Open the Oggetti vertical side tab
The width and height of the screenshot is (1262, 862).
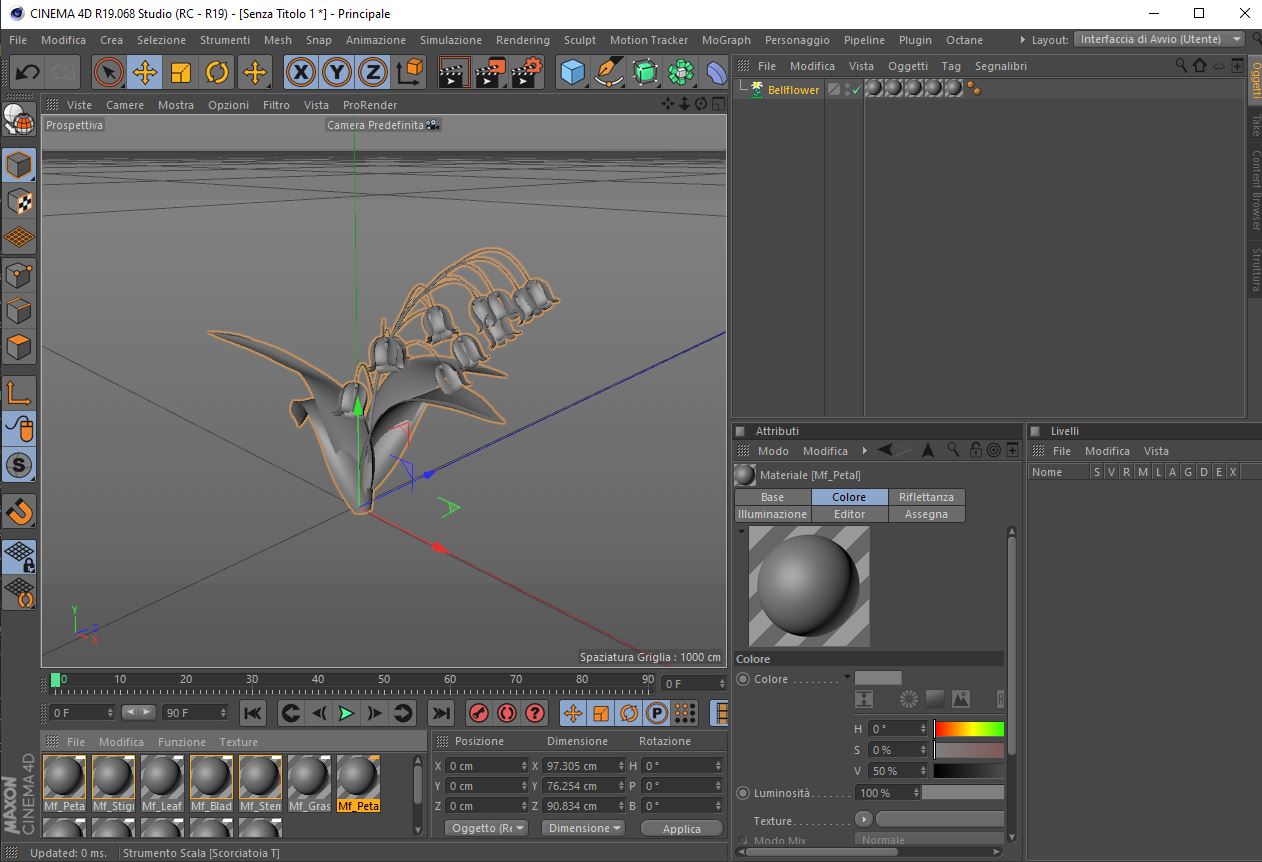(x=1254, y=79)
